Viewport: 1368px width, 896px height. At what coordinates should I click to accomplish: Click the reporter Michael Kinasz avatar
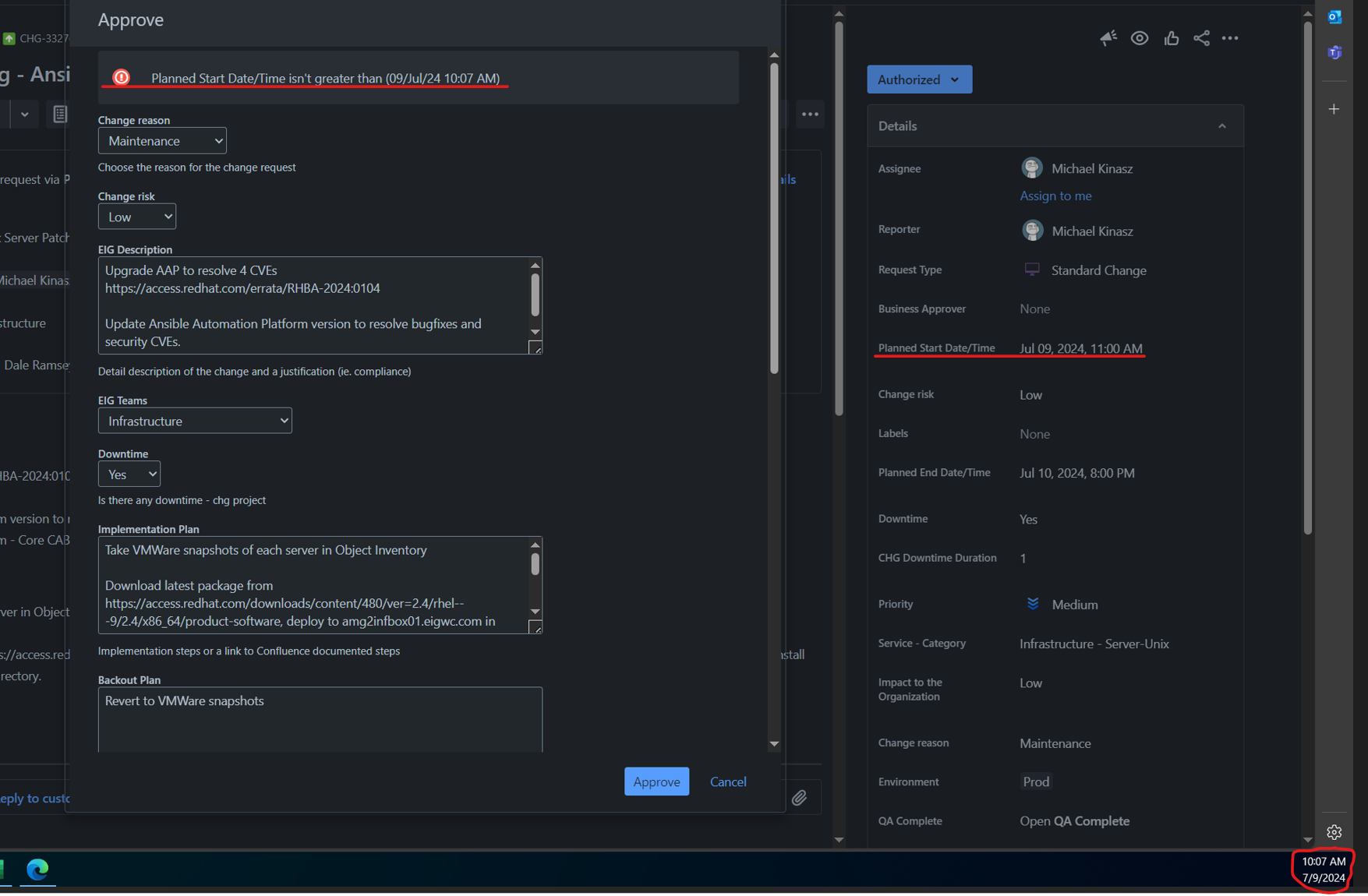[x=1032, y=230]
